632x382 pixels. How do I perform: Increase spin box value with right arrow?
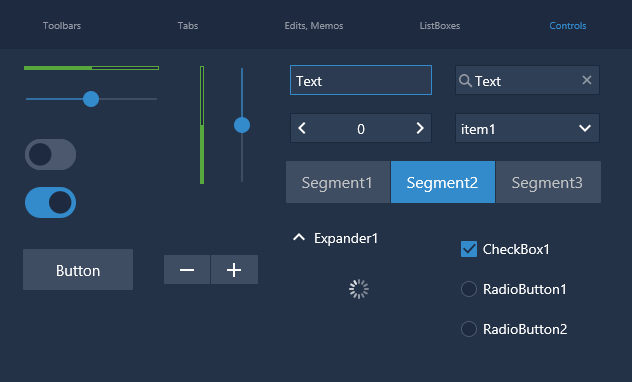(420, 128)
